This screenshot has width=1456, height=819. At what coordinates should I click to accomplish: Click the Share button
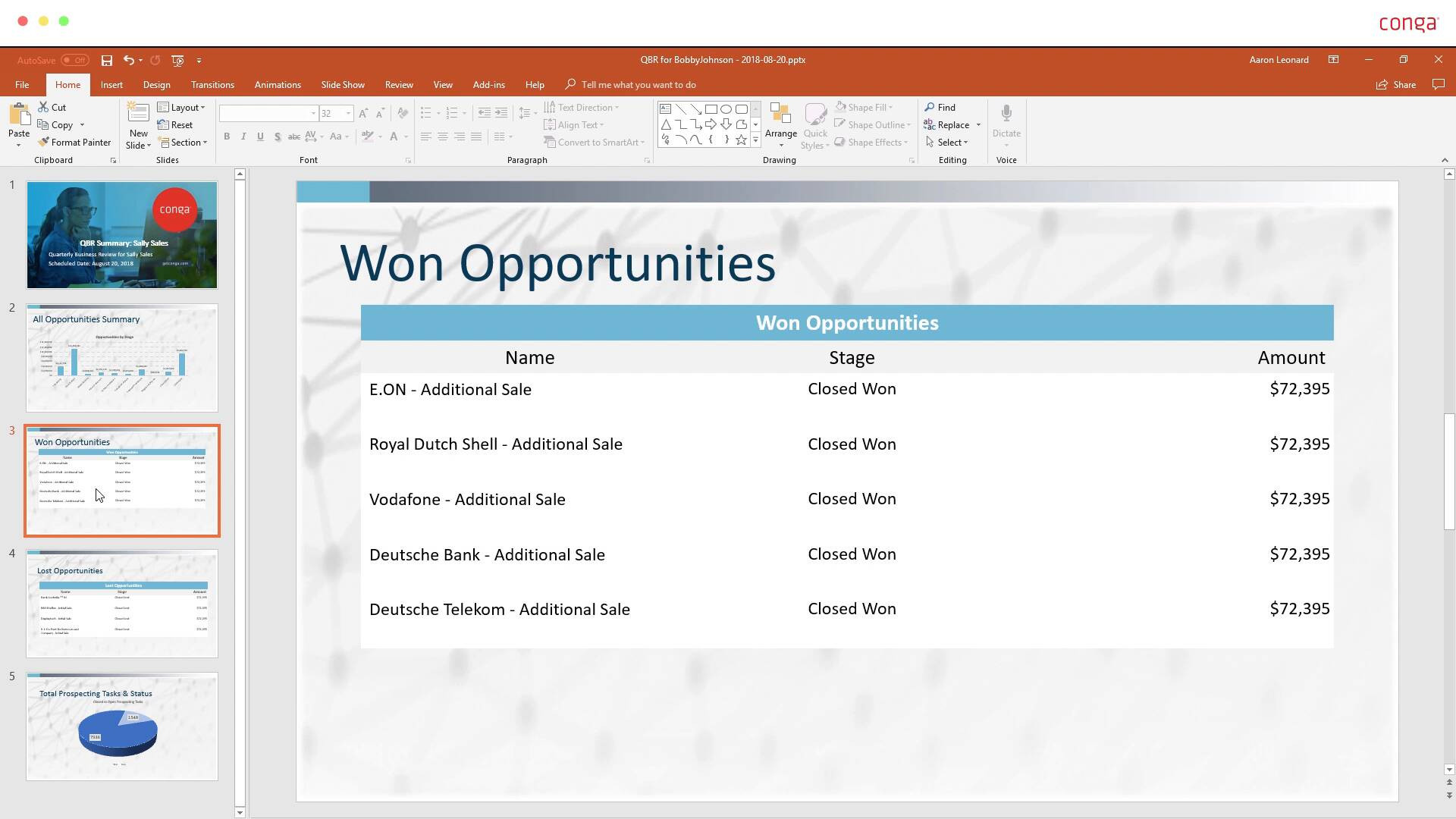click(x=1396, y=85)
